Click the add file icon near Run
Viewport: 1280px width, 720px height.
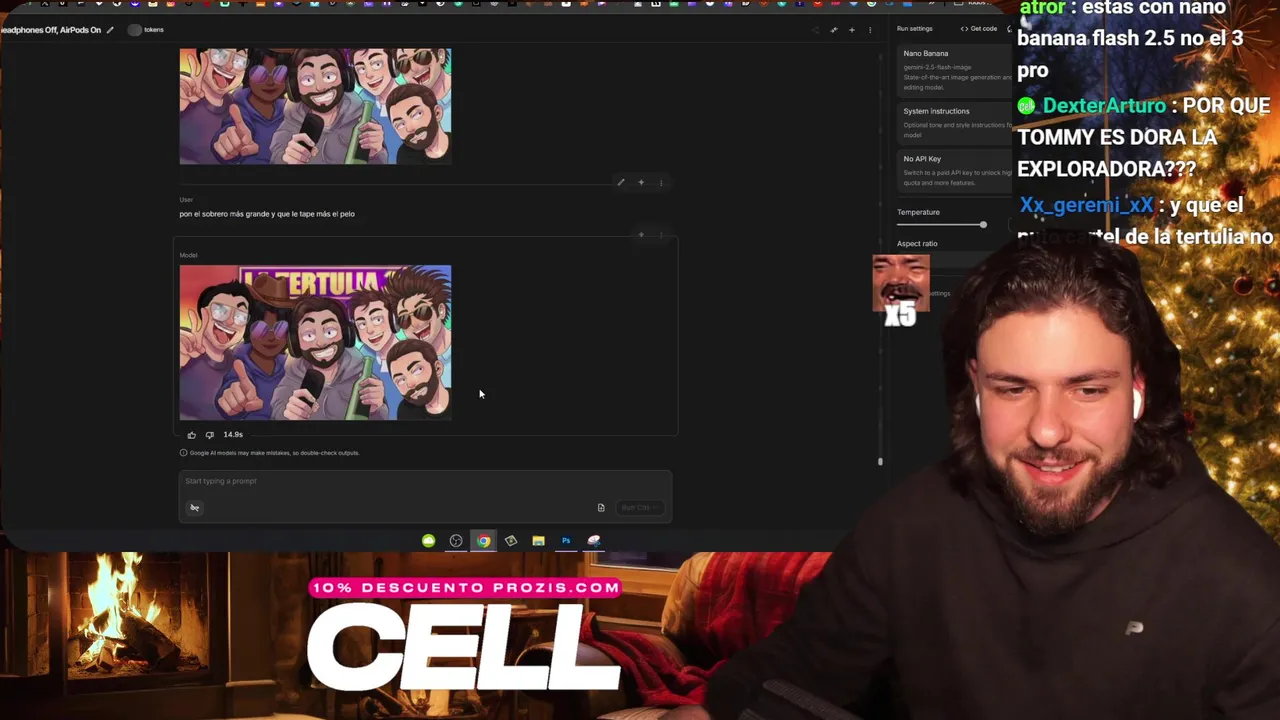(x=601, y=508)
